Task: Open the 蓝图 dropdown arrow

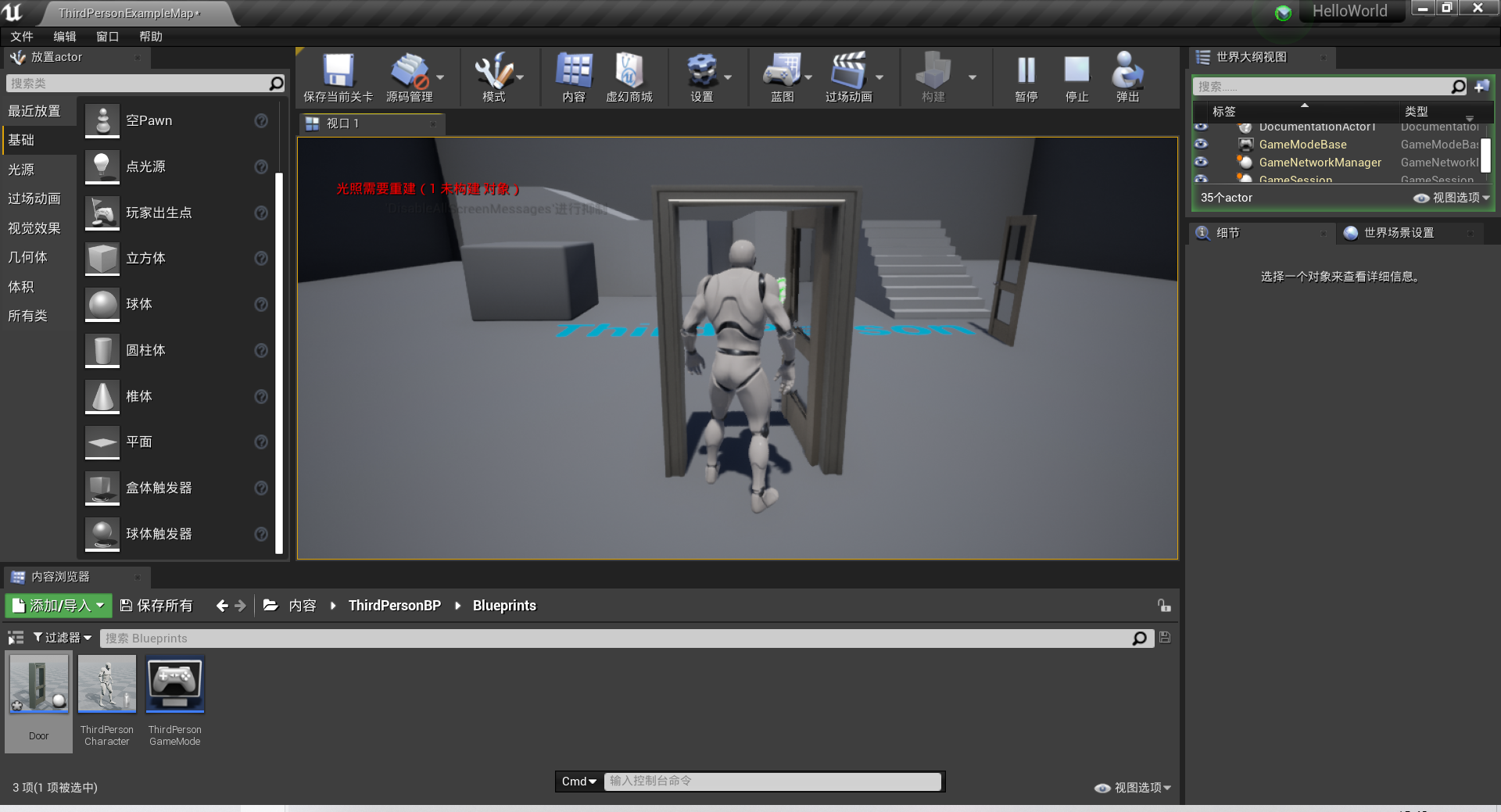Action: click(808, 77)
